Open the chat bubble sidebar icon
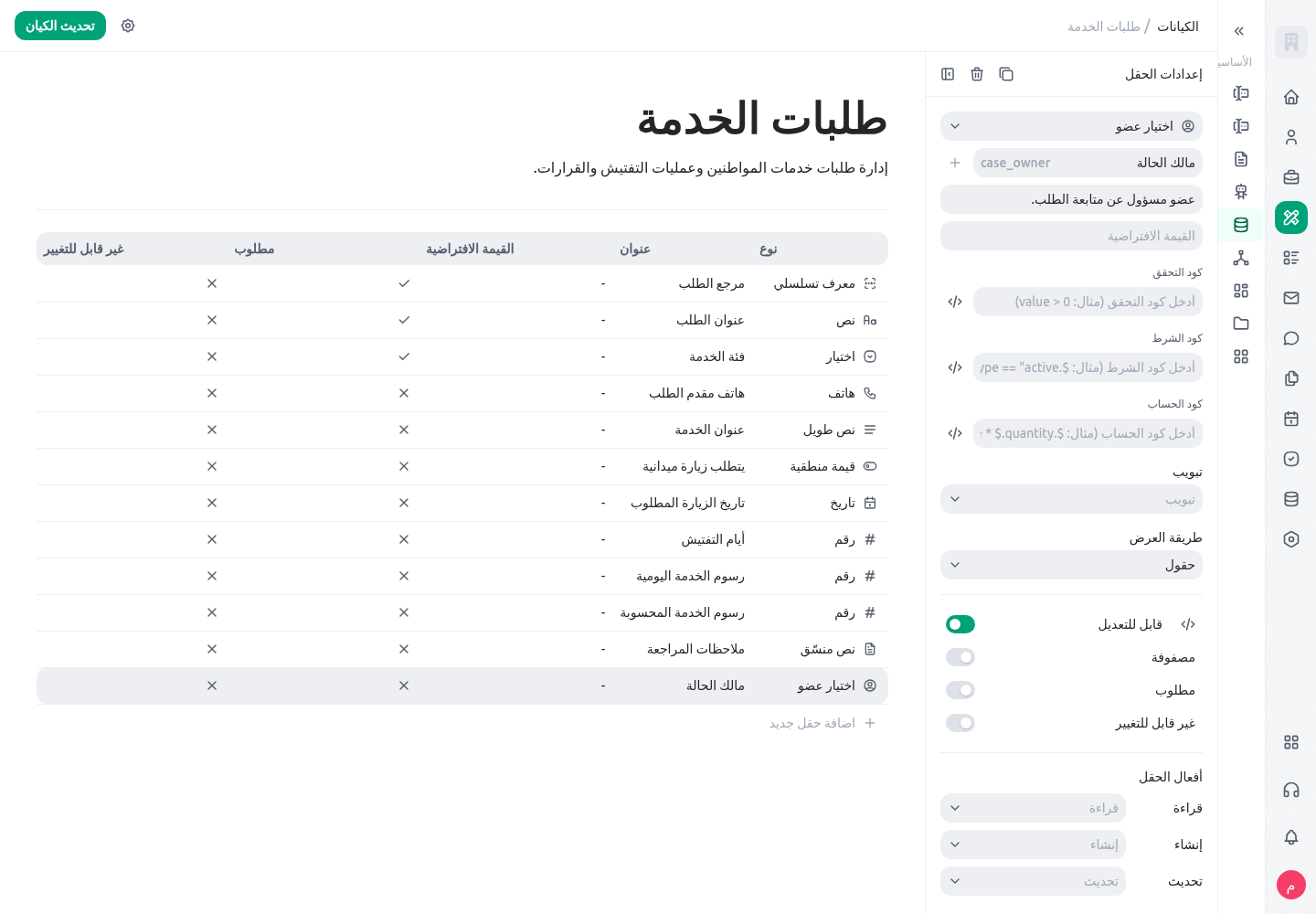The height and width of the screenshot is (914, 1316). pyautogui.click(x=1291, y=338)
